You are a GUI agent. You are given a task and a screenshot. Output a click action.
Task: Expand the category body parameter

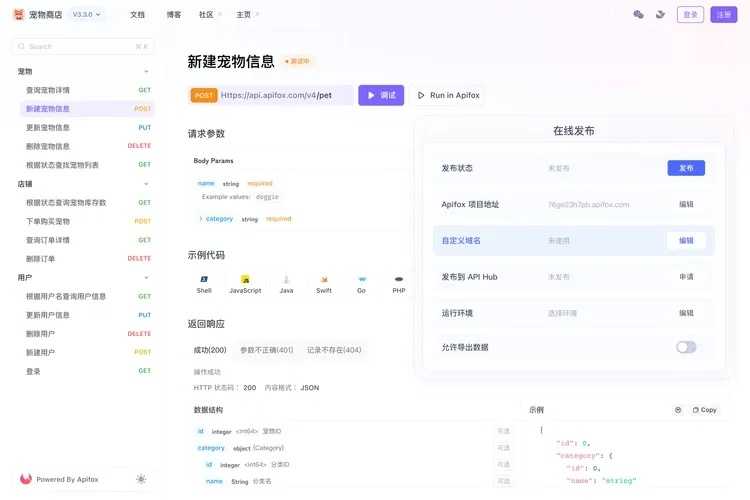click(x=201, y=219)
